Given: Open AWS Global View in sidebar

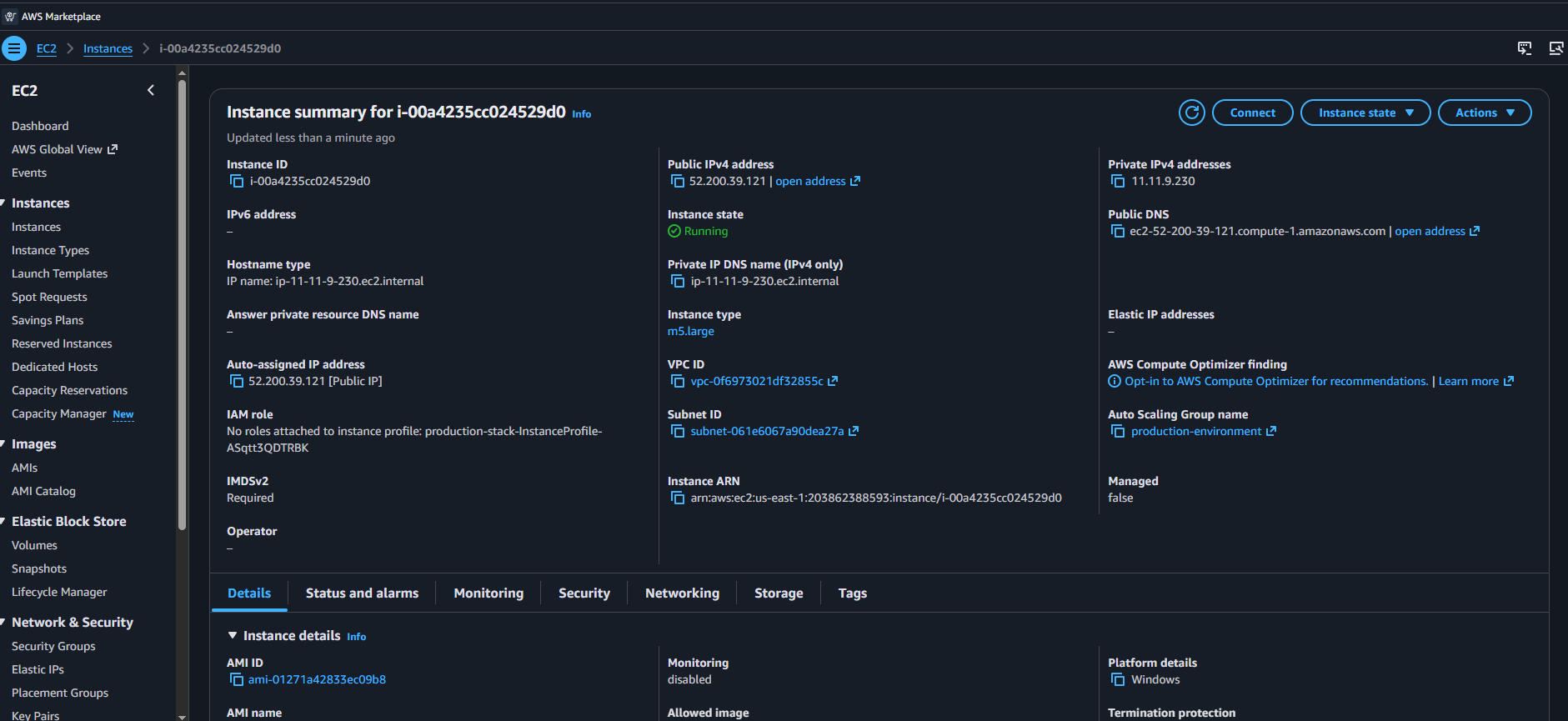Looking at the screenshot, I should click(x=64, y=149).
